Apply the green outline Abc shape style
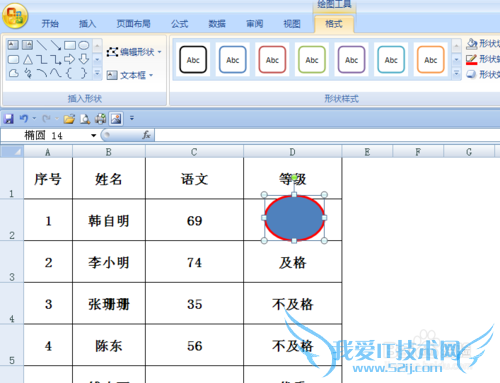Viewport: 500px width, 383px height. pos(312,60)
